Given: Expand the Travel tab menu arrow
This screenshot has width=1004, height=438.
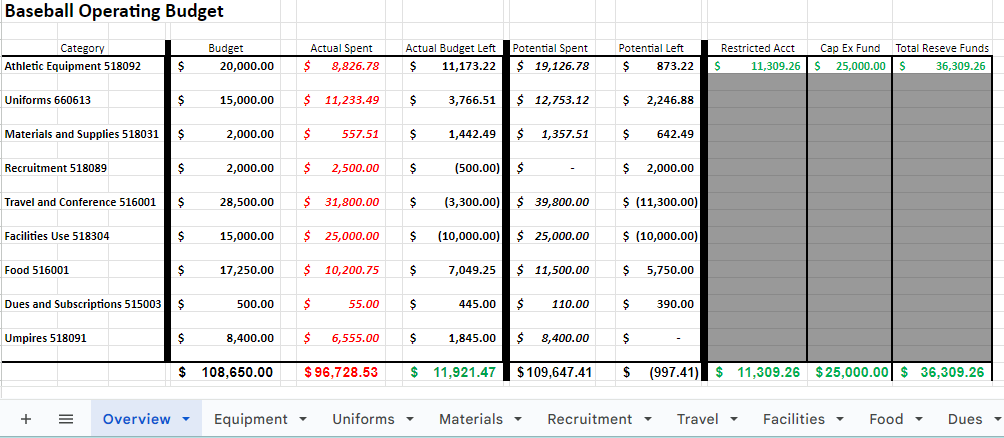Looking at the screenshot, I should pyautogui.click(x=734, y=419).
